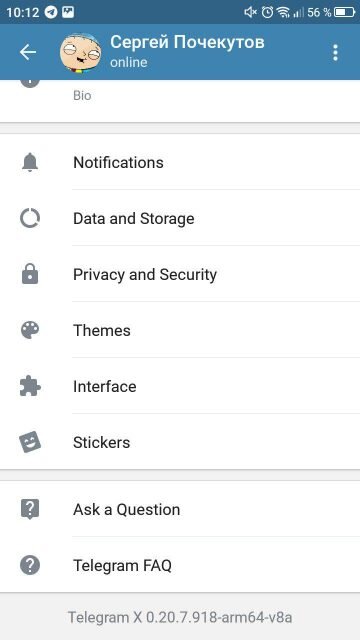Tap the Telegram FAQ question mark icon

(30, 566)
